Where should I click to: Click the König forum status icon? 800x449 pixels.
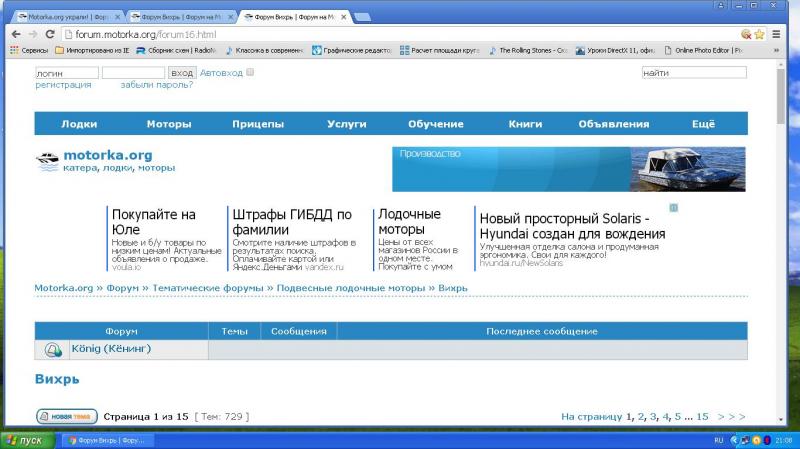pyautogui.click(x=52, y=350)
